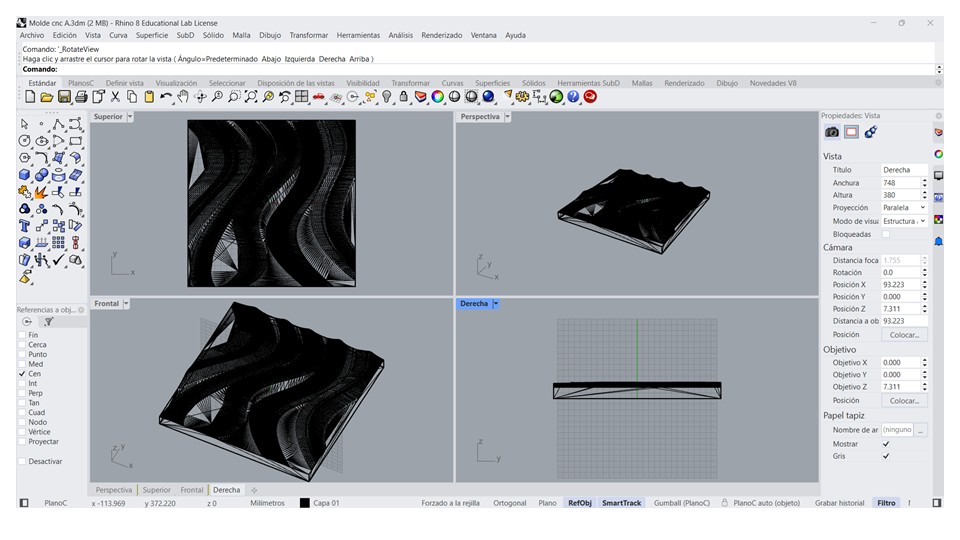Open the Perspectiva viewport dropdown arrow
960x540 pixels.
[507, 117]
